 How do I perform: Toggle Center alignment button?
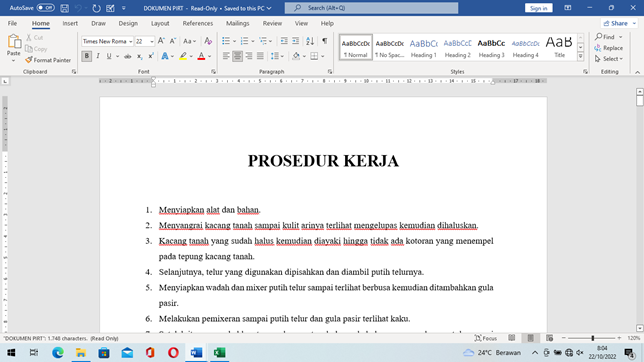point(237,56)
